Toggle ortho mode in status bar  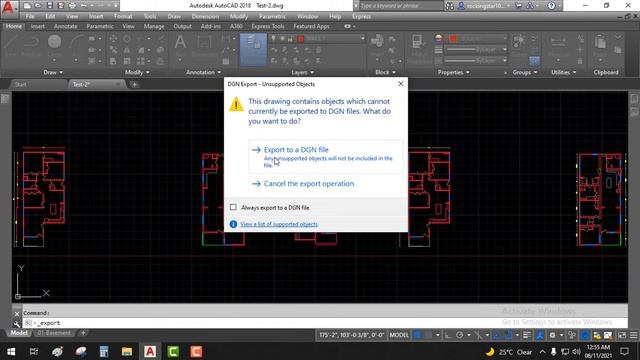(448, 335)
